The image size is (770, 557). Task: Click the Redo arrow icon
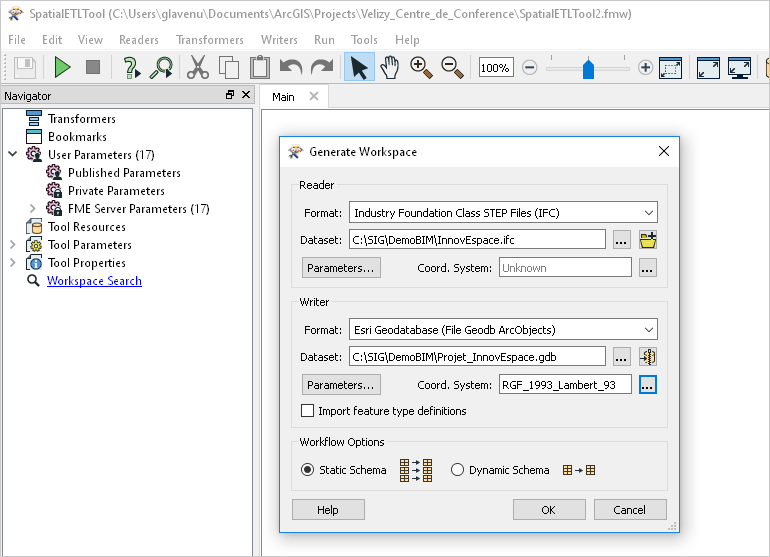tap(322, 67)
